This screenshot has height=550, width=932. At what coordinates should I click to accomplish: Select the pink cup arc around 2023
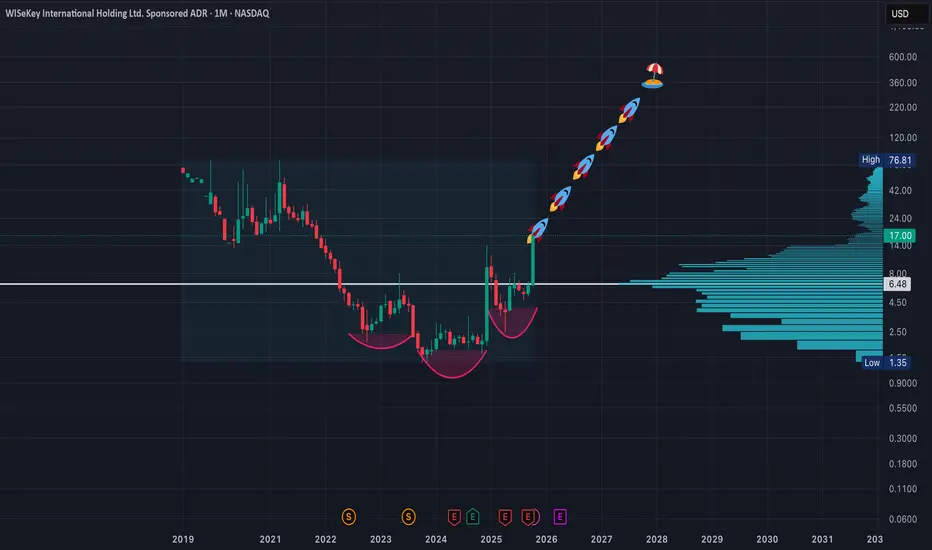click(x=380, y=341)
